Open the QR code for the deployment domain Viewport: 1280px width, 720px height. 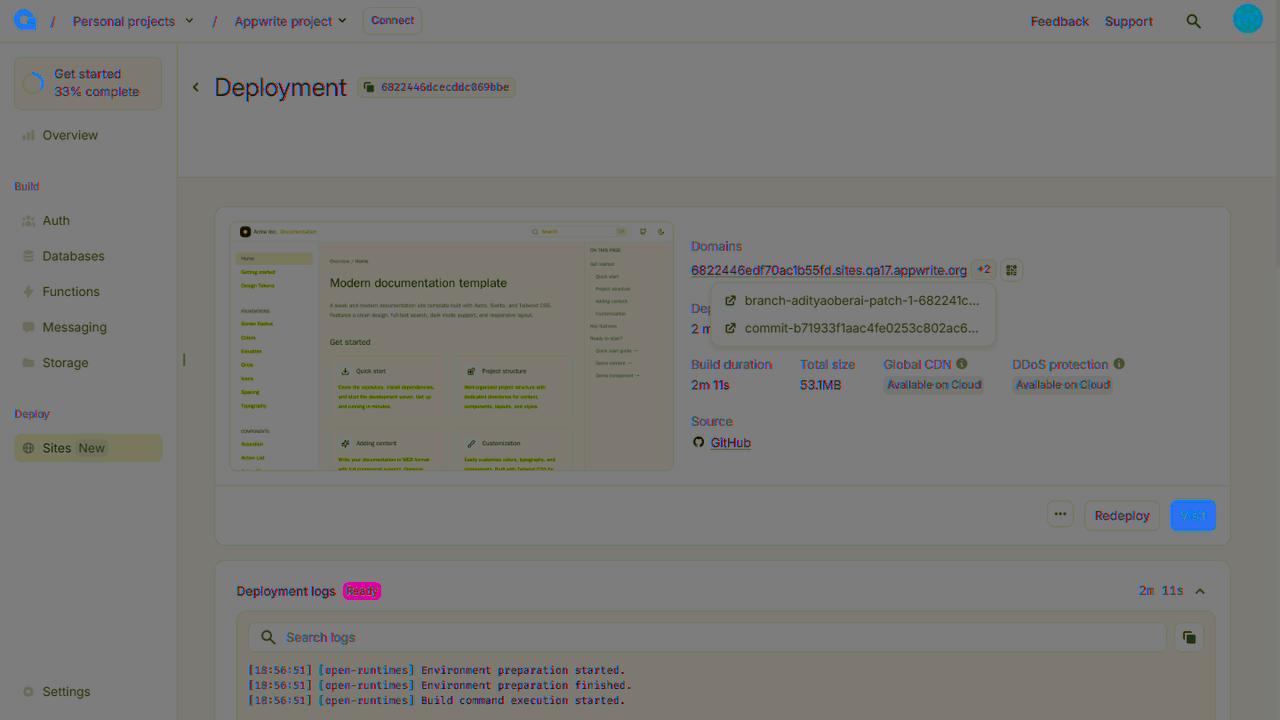click(1011, 270)
